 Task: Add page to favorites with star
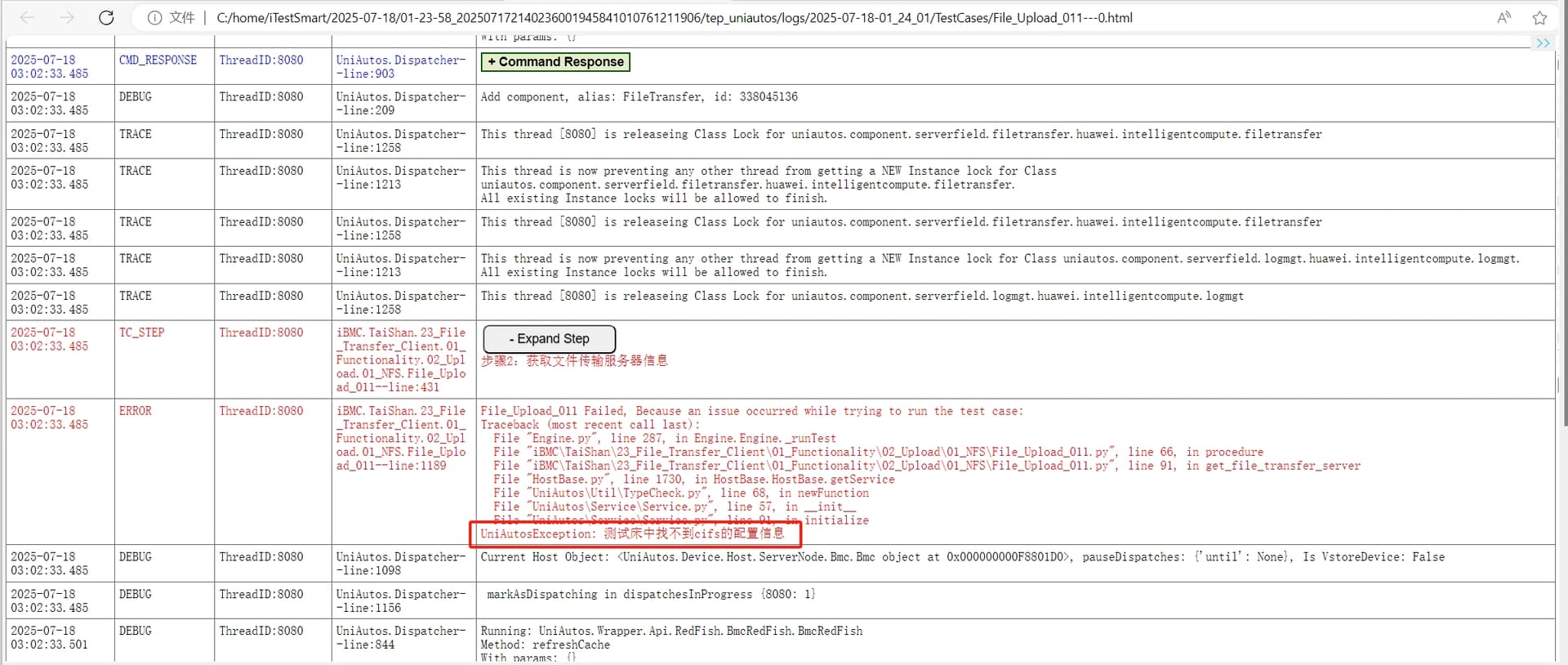1539,17
